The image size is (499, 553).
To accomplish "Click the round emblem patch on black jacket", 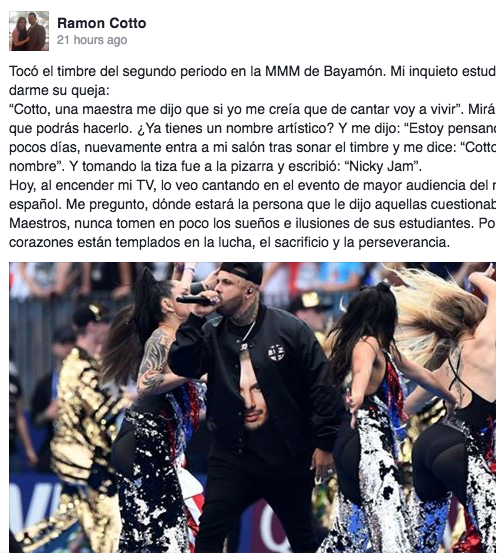I will pyautogui.click(x=276, y=353).
